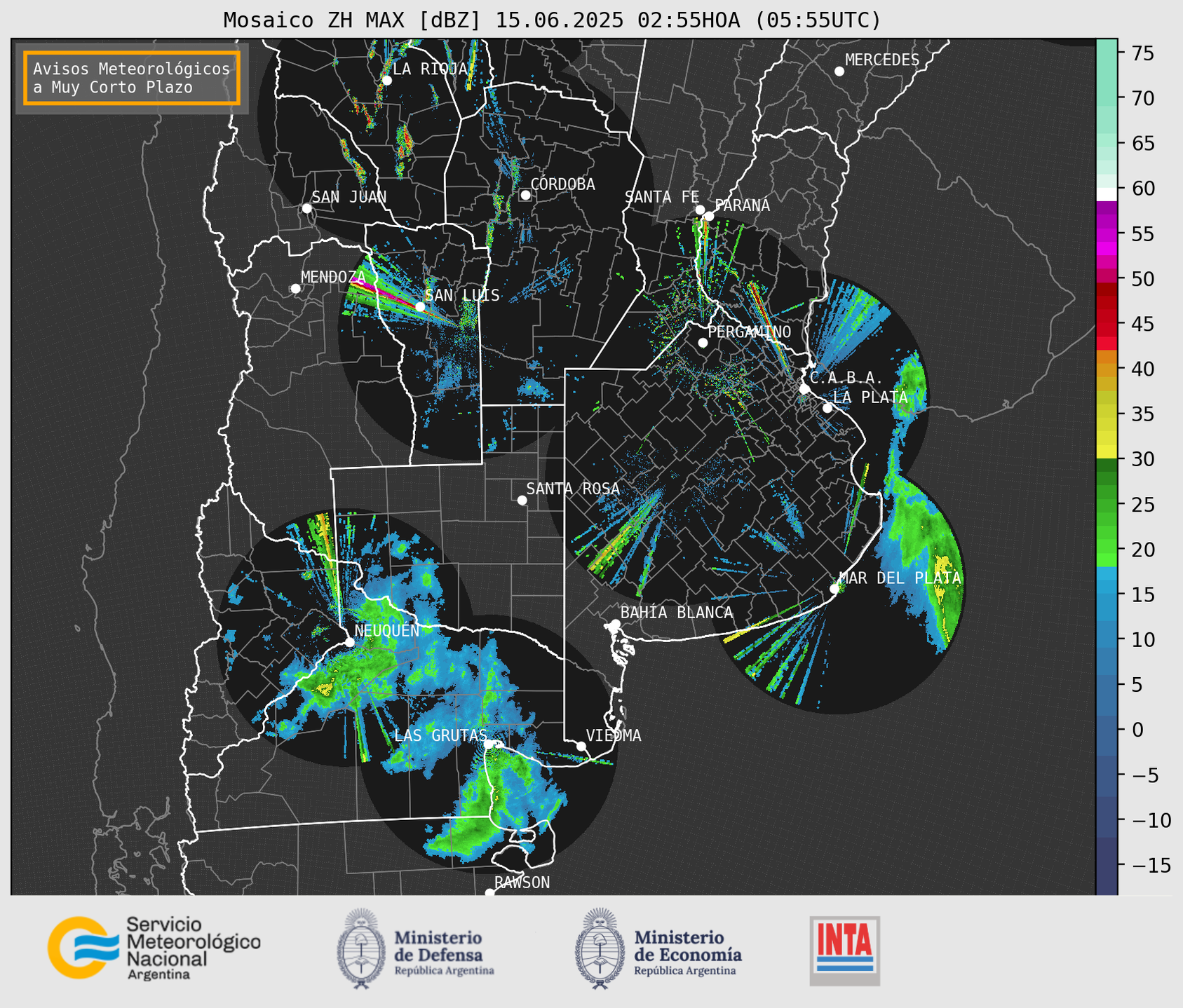
Task: Click the MENDOZA city marker dot
Action: (296, 289)
